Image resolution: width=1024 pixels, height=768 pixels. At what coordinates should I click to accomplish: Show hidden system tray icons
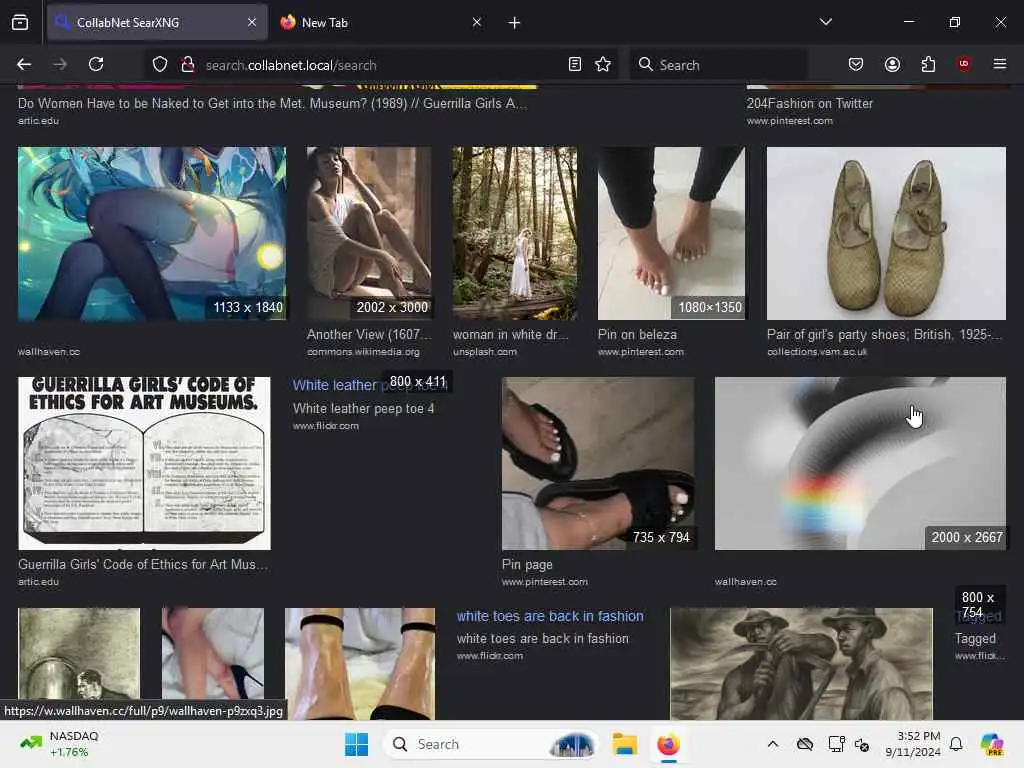point(773,744)
